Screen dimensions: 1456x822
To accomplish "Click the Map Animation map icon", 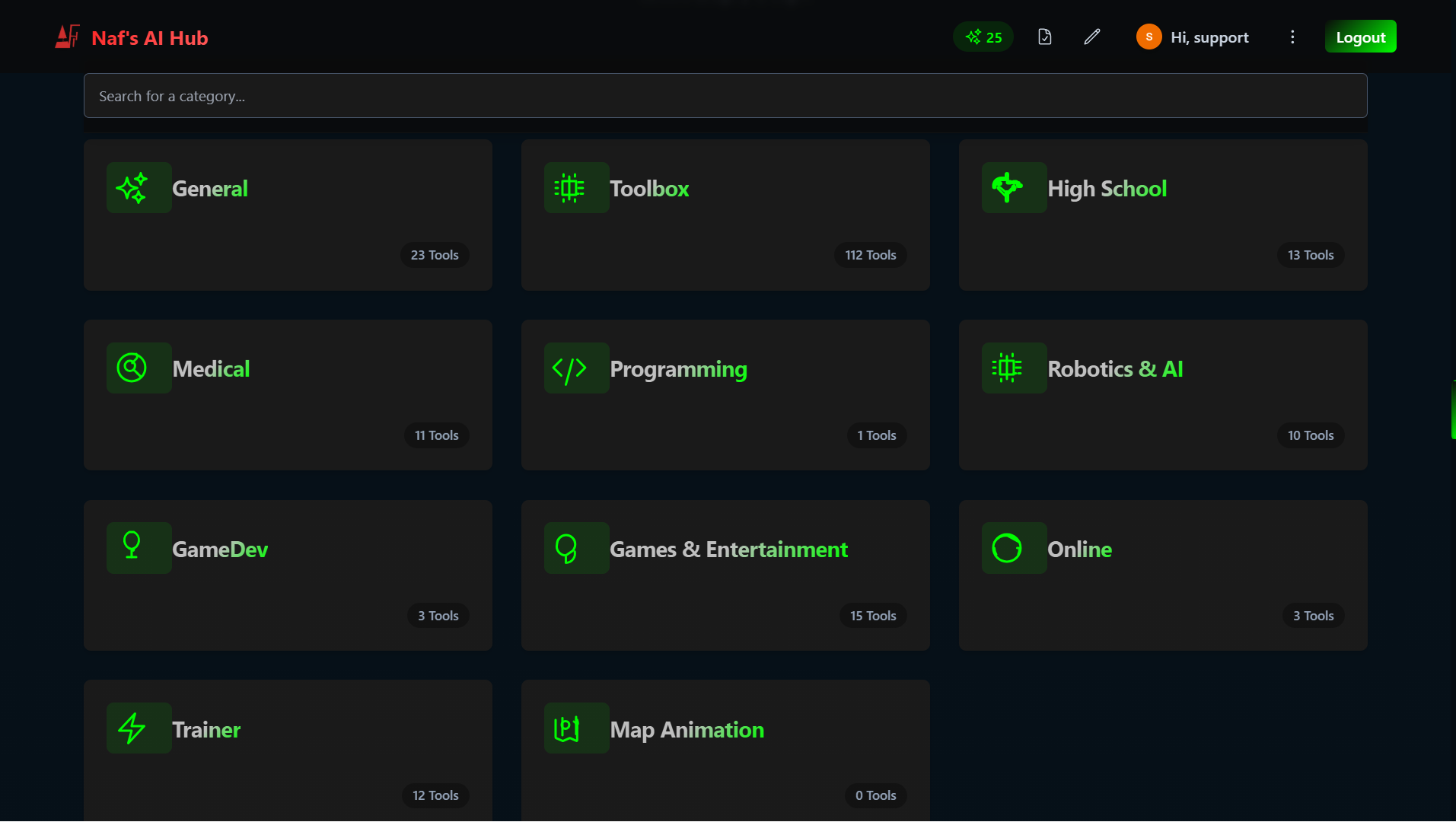I will [x=575, y=728].
